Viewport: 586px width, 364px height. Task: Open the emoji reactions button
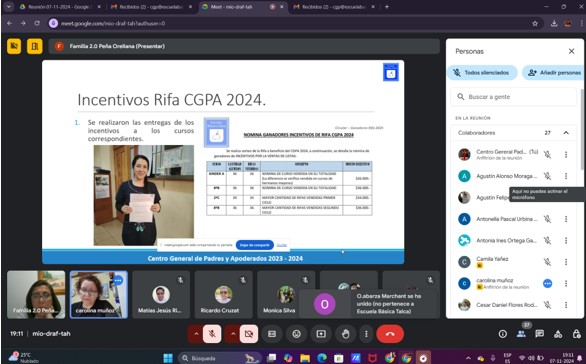(296, 334)
